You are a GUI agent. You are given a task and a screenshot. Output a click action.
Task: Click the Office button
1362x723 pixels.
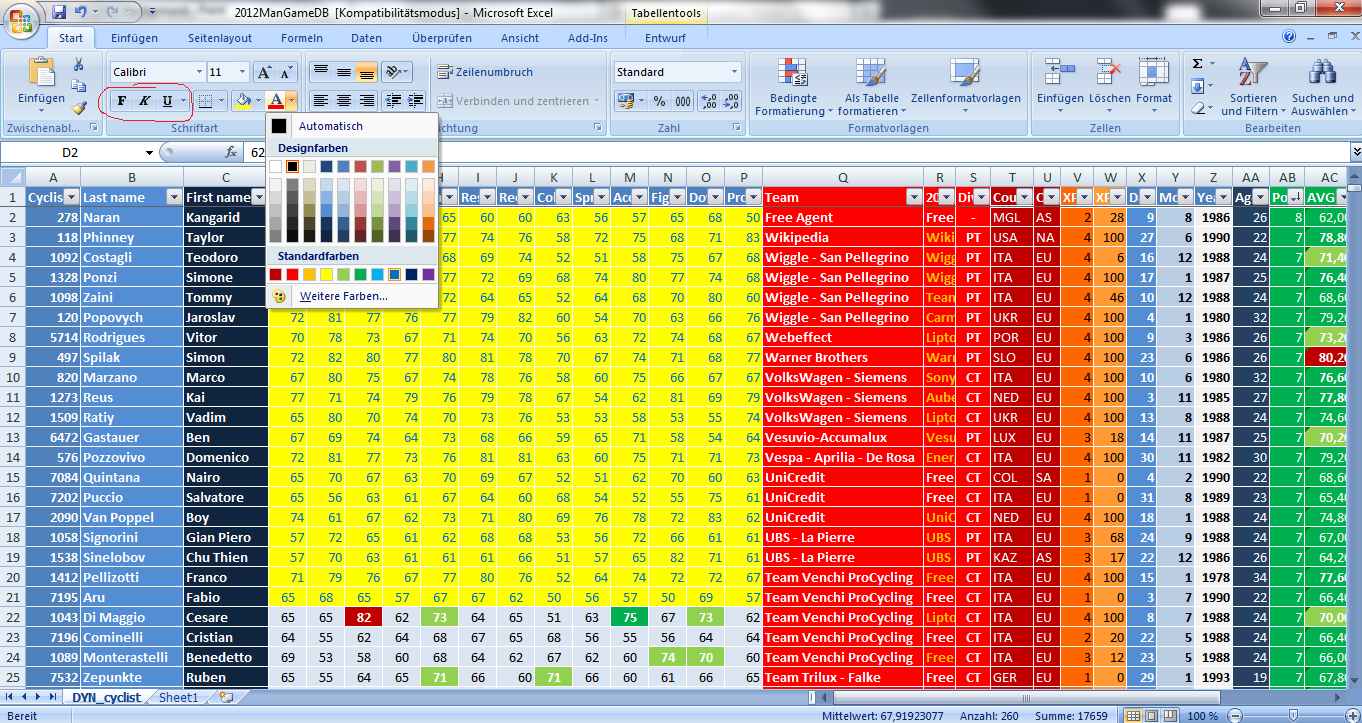click(21, 19)
